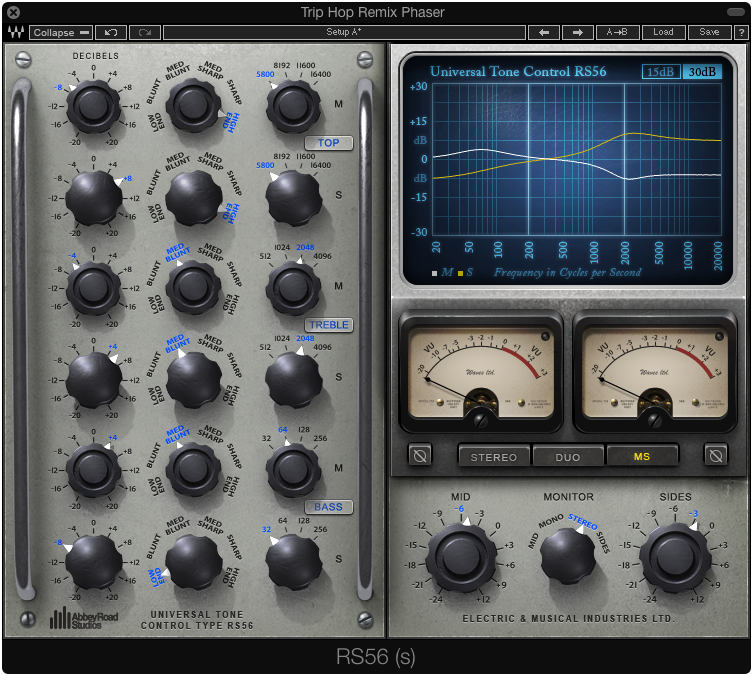This screenshot has width=753, height=676.
Task: Click the TOP M decibels gain knob
Action: 93,106
